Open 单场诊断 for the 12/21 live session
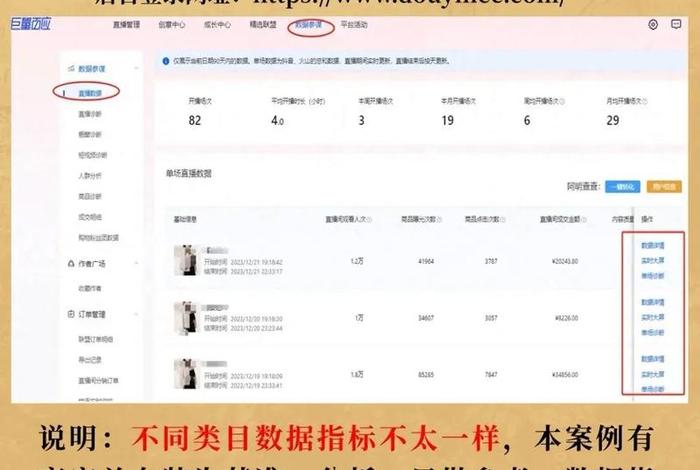This screenshot has width=700, height=470. (x=653, y=276)
